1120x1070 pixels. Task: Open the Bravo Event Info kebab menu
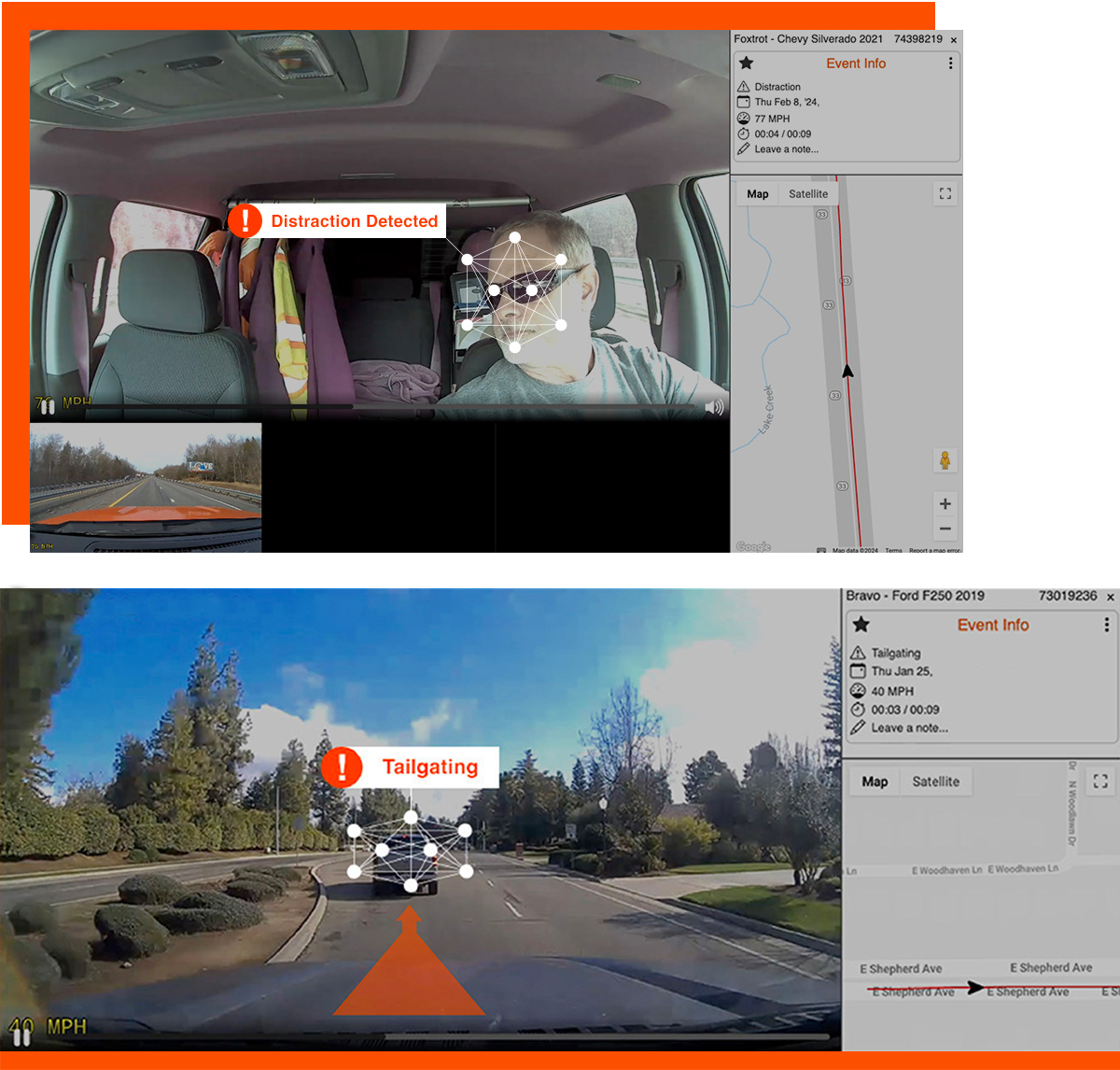(x=1107, y=626)
